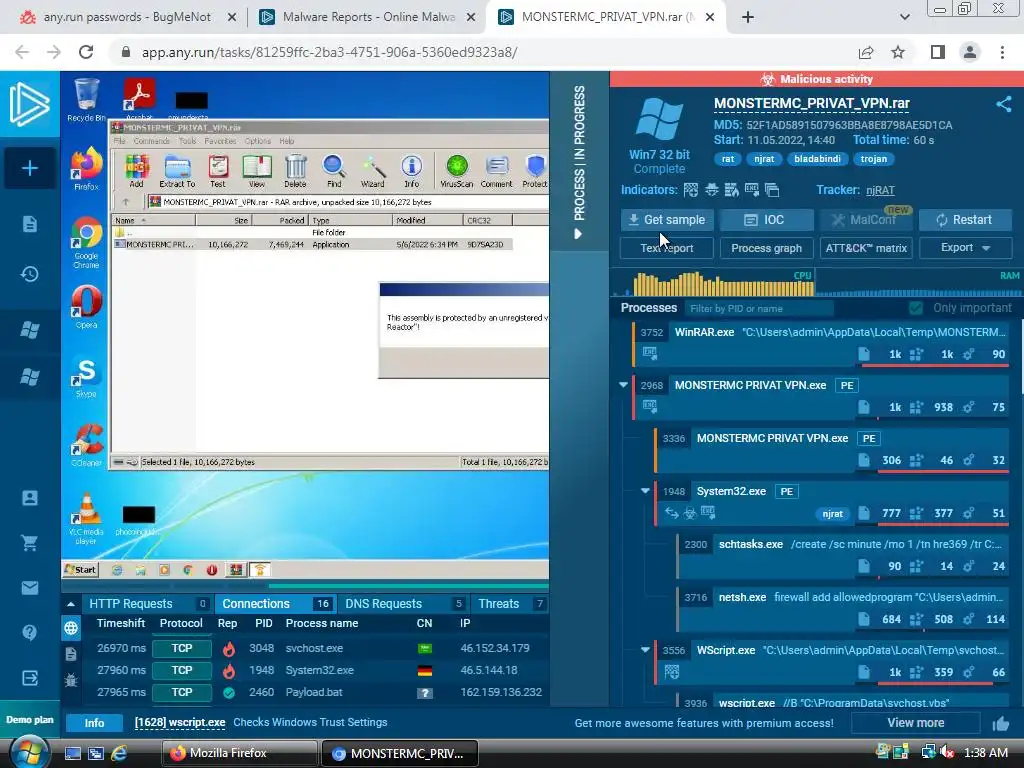Switch to Malware Reports browser tab
This screenshot has height=768, width=1024.
click(x=366, y=17)
